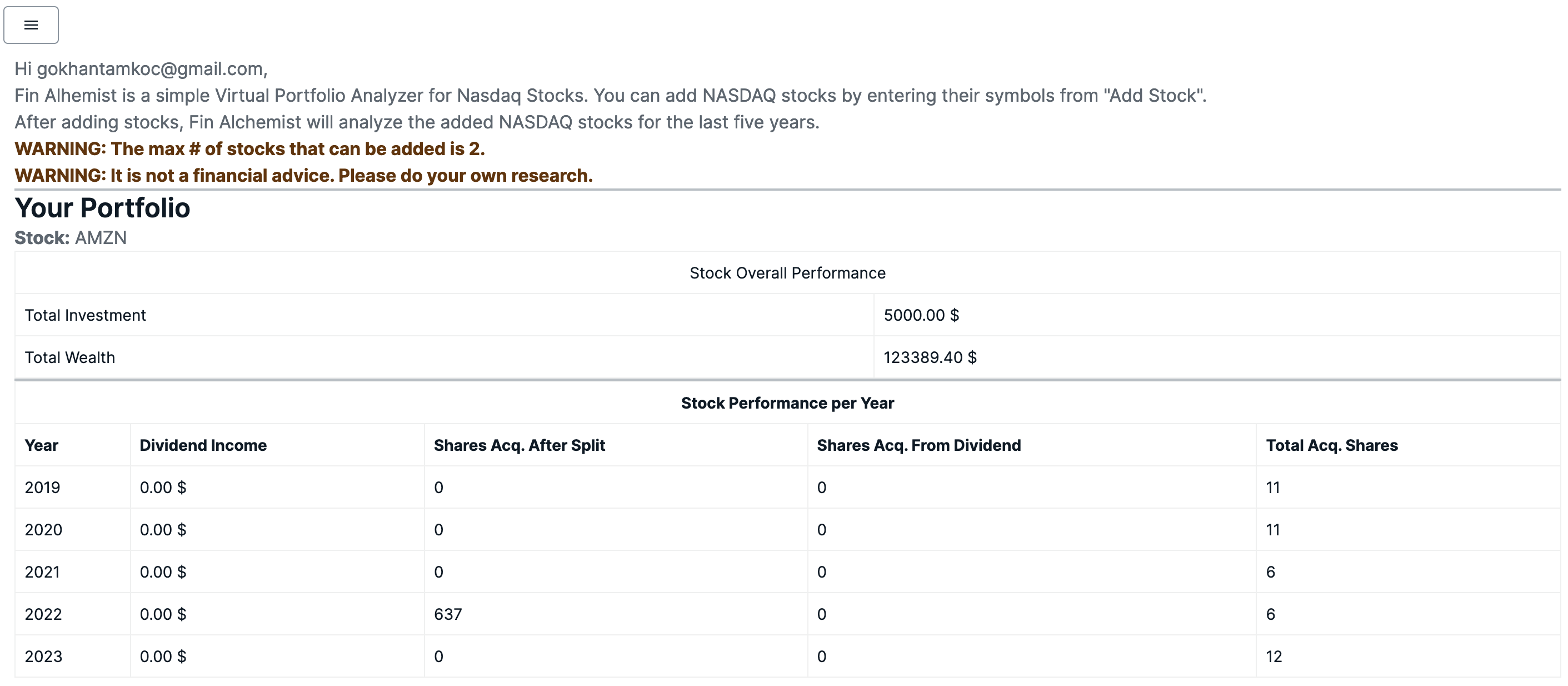This screenshot has height=686, width=1568.
Task: Click the "Shares Acq. After Split" column header
Action: [519, 445]
